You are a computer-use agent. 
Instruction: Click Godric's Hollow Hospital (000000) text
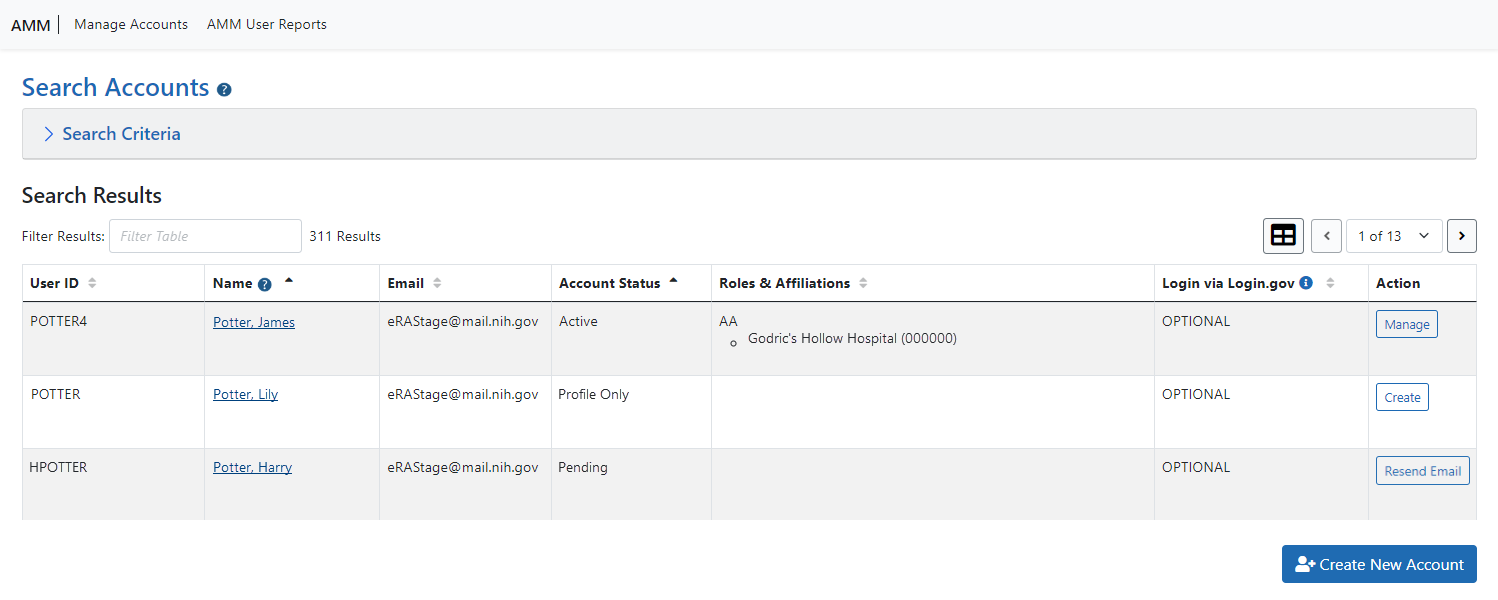[x=852, y=338]
